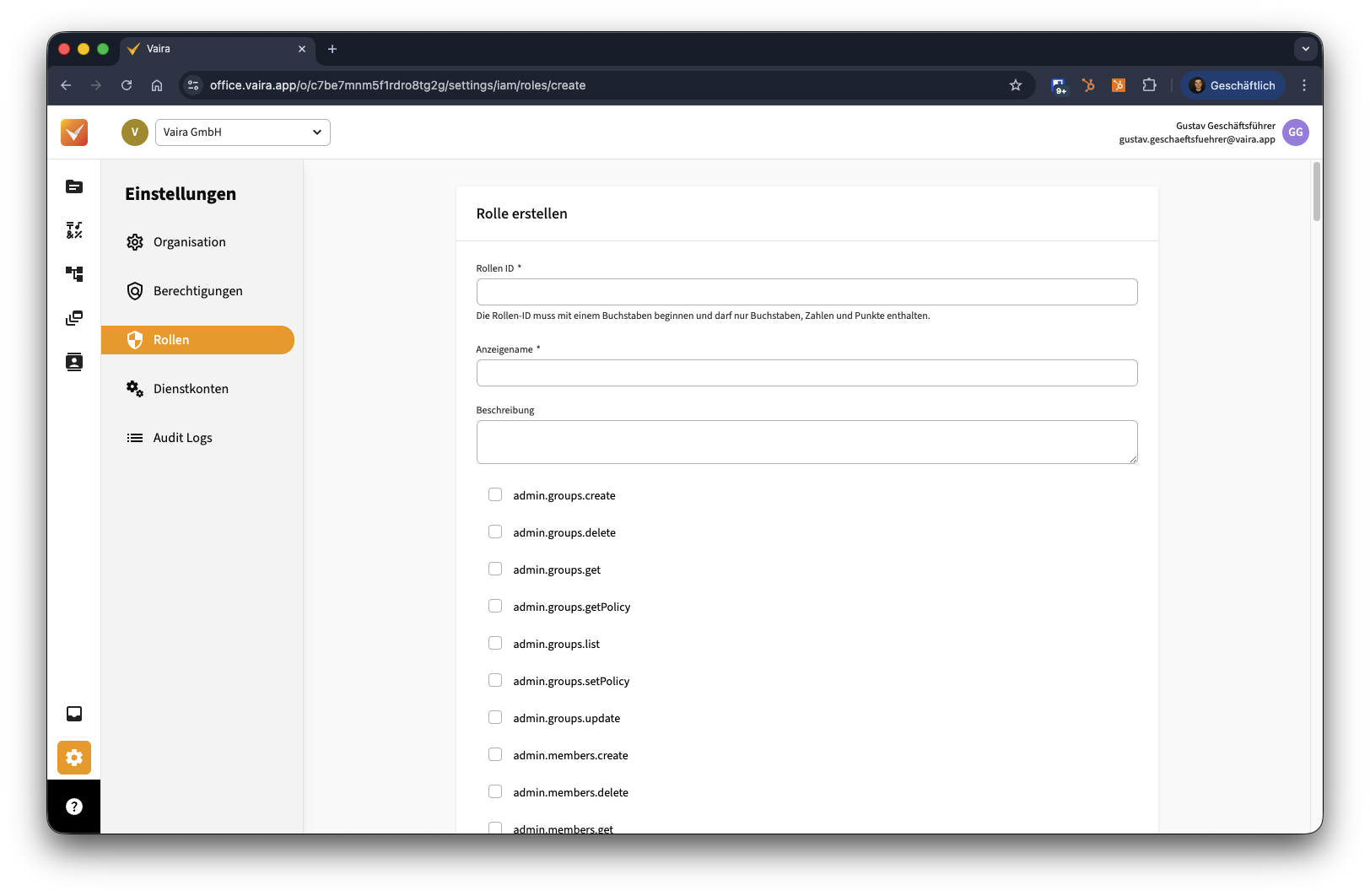The height and width of the screenshot is (896, 1370).
Task: Open the Dienstkonten settings page
Action: (x=191, y=389)
